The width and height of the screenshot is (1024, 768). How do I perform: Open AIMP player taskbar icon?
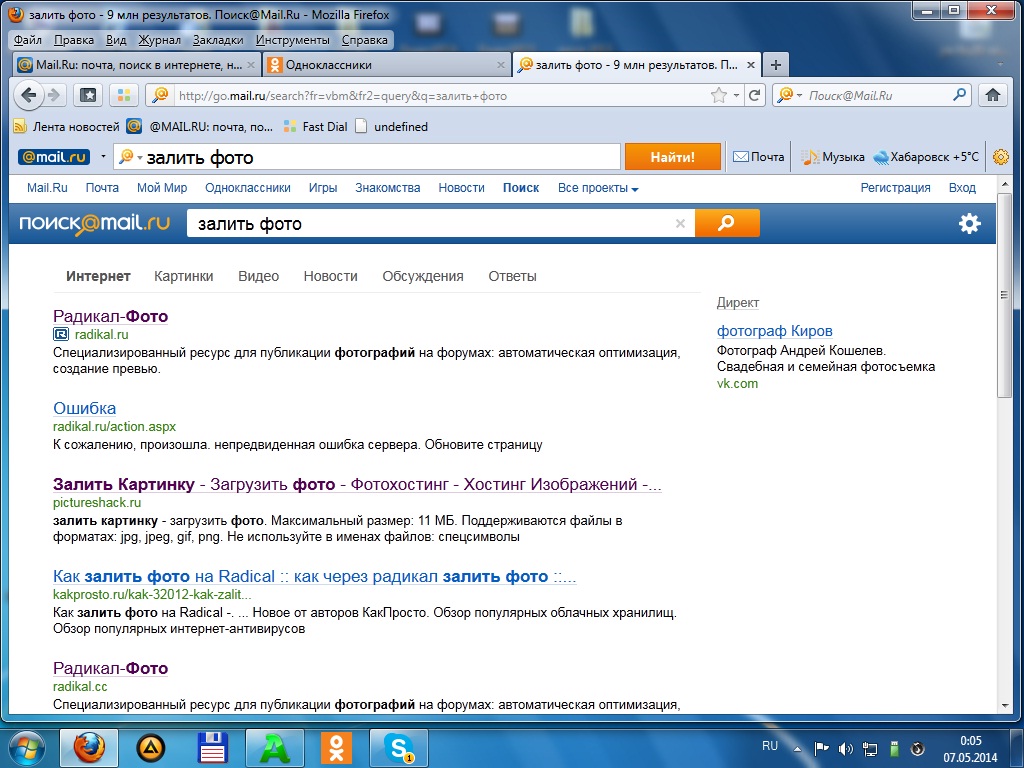tap(150, 748)
